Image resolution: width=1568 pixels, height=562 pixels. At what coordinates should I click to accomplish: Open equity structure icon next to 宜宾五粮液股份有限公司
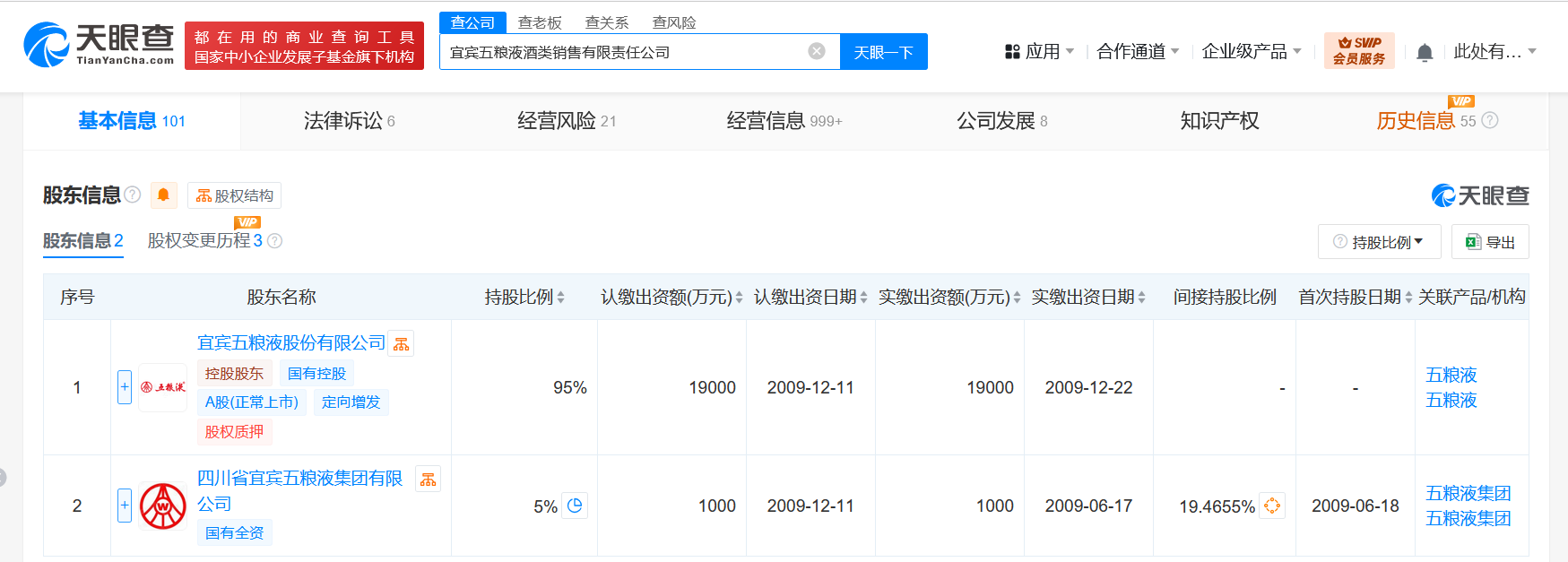tap(401, 344)
